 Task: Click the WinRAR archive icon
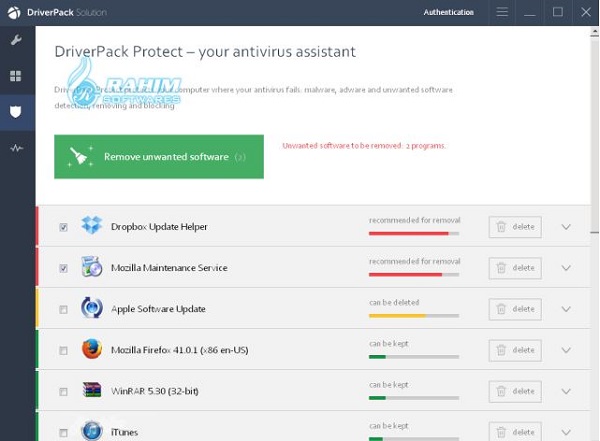tap(92, 390)
